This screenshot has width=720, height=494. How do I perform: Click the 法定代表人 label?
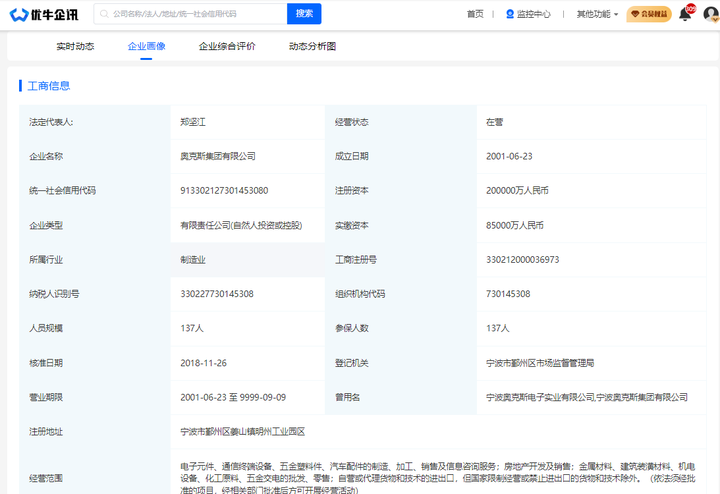pos(51,122)
